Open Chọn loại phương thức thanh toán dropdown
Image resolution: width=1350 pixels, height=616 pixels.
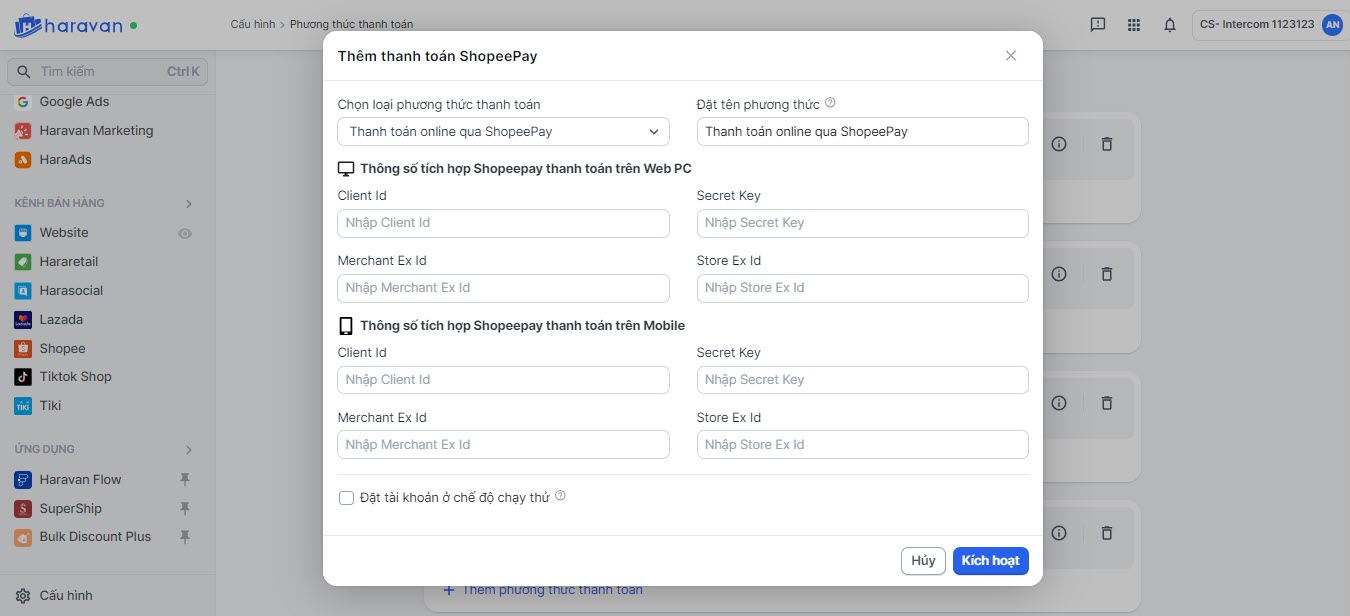pos(503,132)
